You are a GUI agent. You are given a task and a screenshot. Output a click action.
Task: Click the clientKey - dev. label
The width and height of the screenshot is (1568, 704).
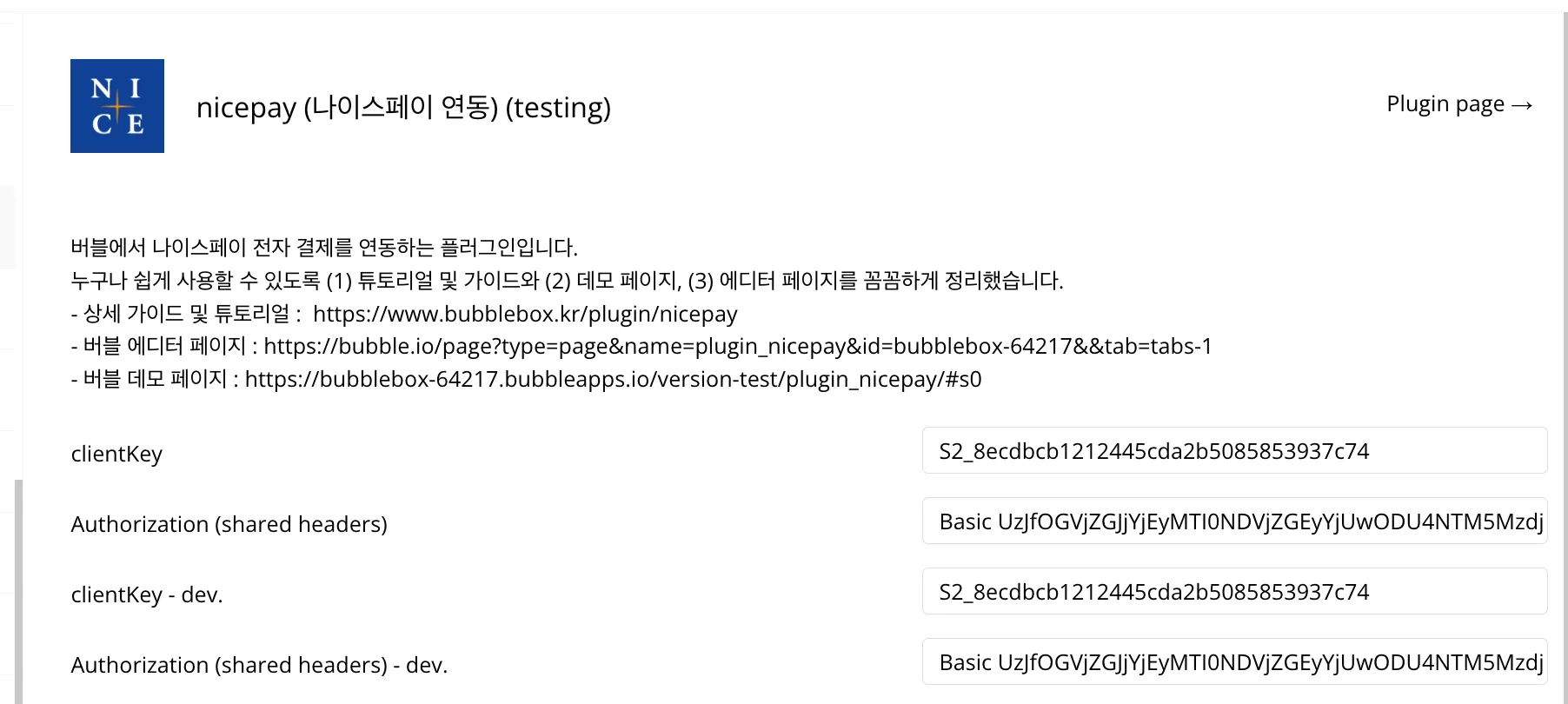click(x=147, y=594)
